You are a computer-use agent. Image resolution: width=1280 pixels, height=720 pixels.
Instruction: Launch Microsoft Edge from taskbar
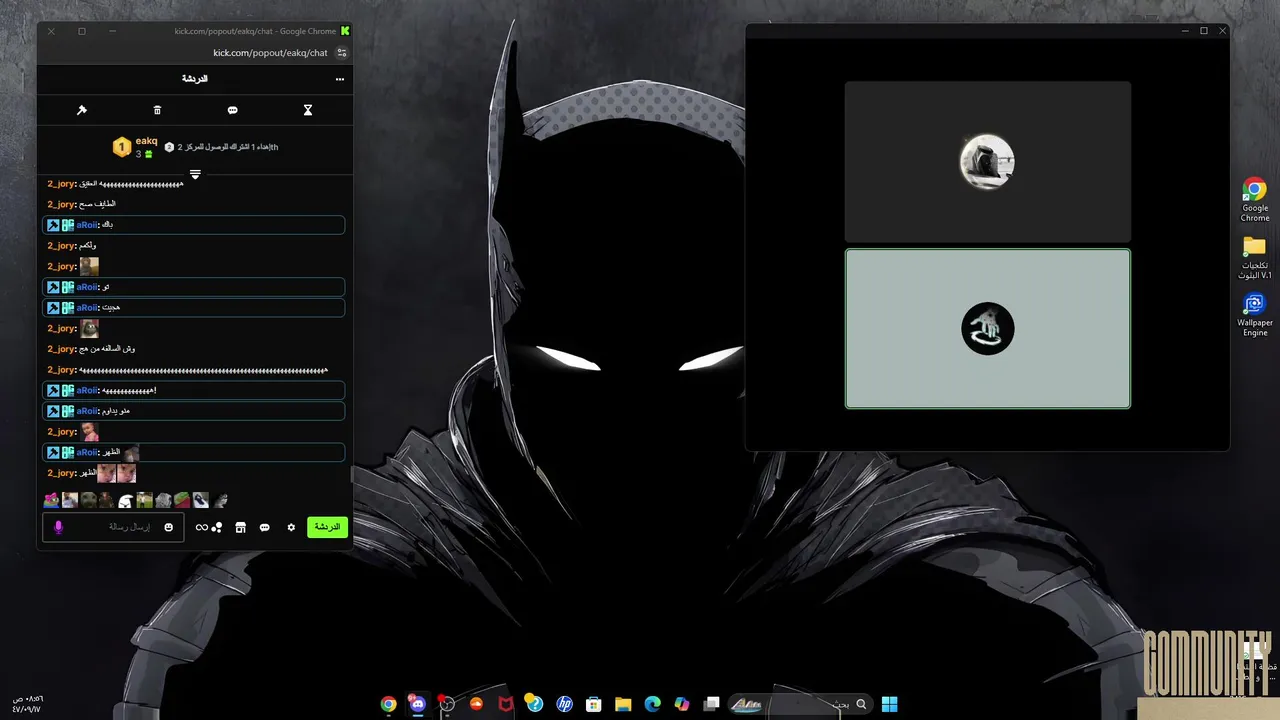click(652, 704)
